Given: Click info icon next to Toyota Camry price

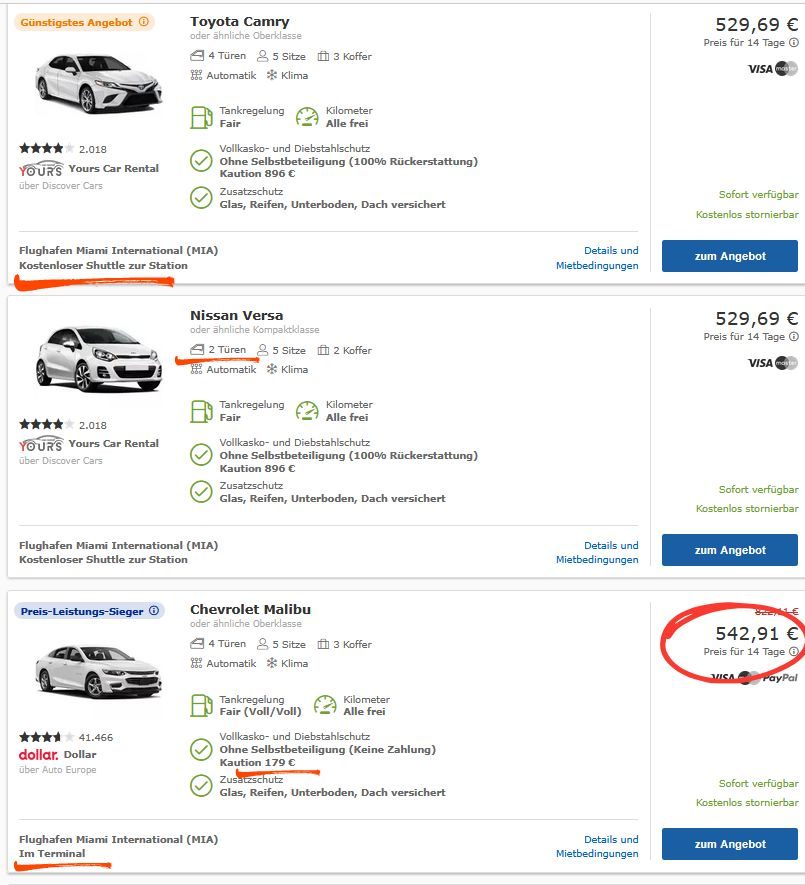Looking at the screenshot, I should coord(794,43).
